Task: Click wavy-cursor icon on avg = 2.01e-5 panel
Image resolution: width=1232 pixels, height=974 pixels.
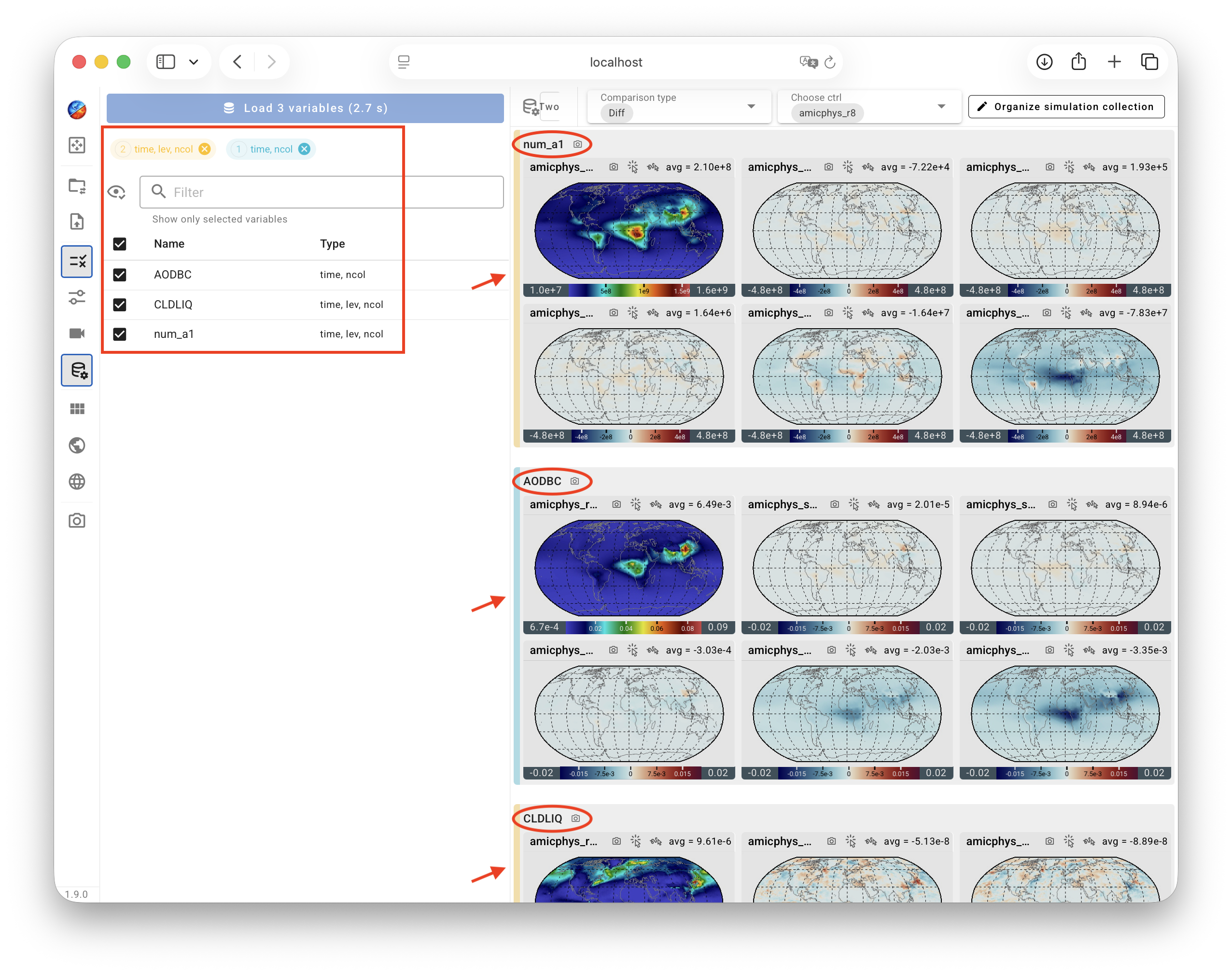Action: click(874, 504)
